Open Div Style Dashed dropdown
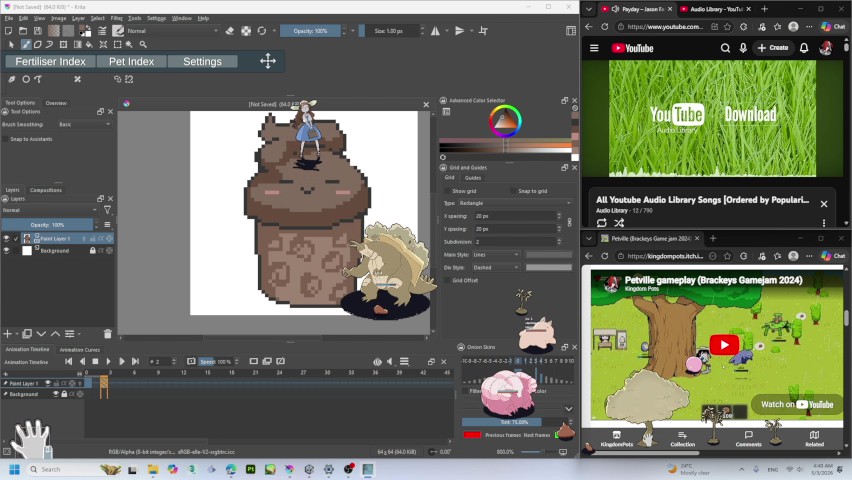Screen dimensions: 852x480 coord(496,267)
